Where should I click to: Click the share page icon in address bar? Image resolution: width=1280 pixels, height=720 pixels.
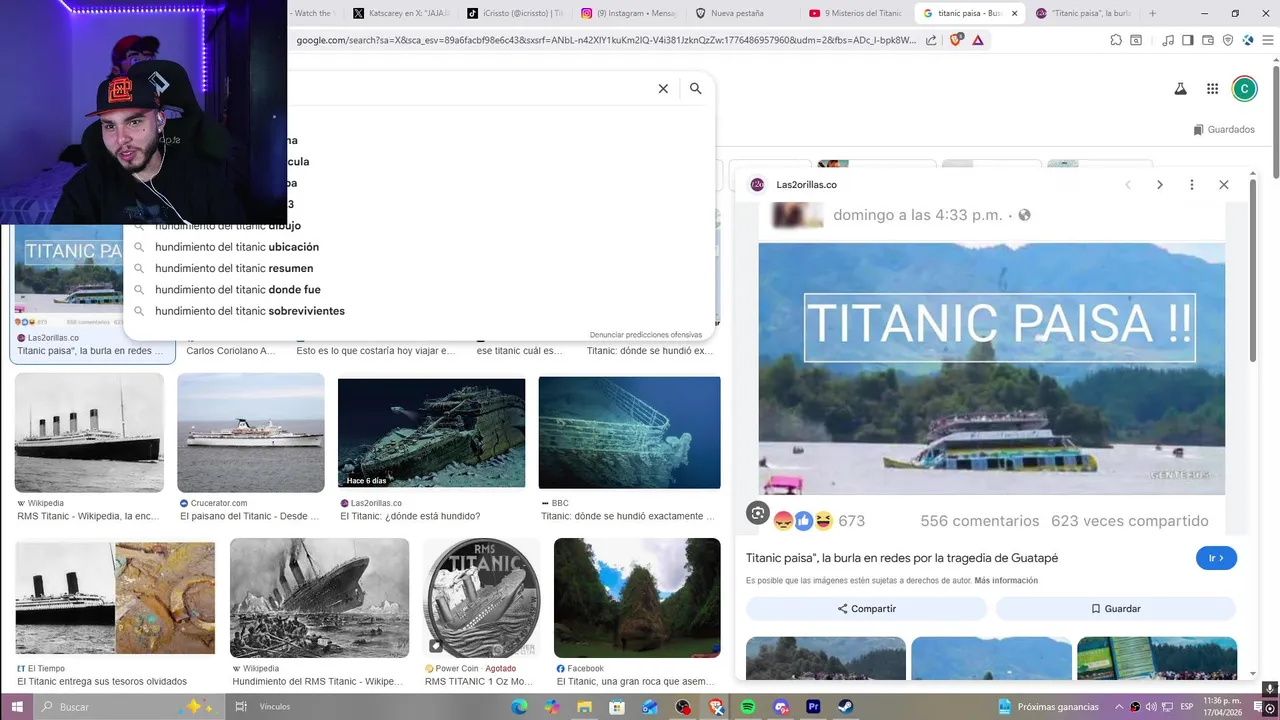(932, 40)
